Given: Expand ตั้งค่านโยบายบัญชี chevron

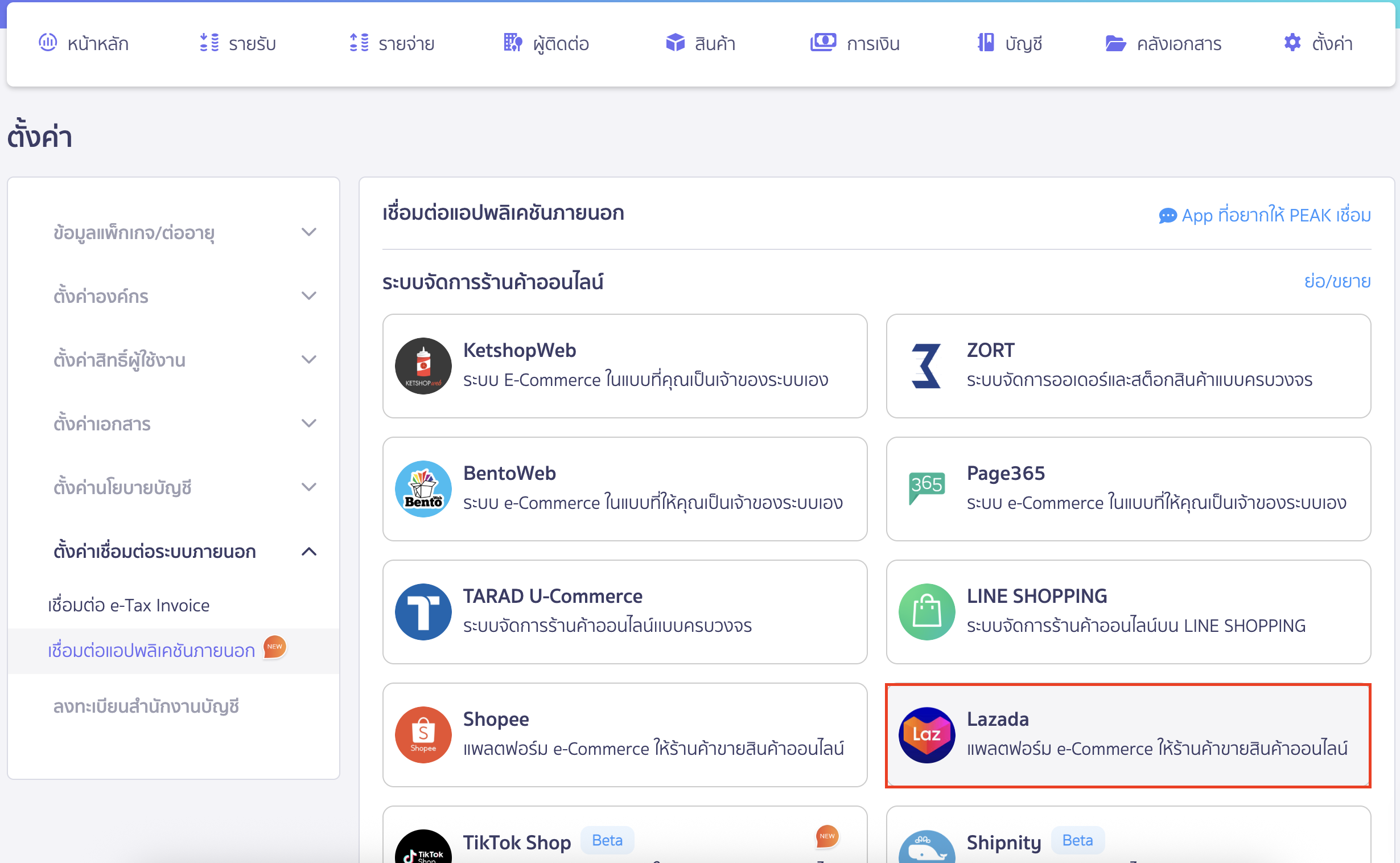Looking at the screenshot, I should pyautogui.click(x=308, y=487).
